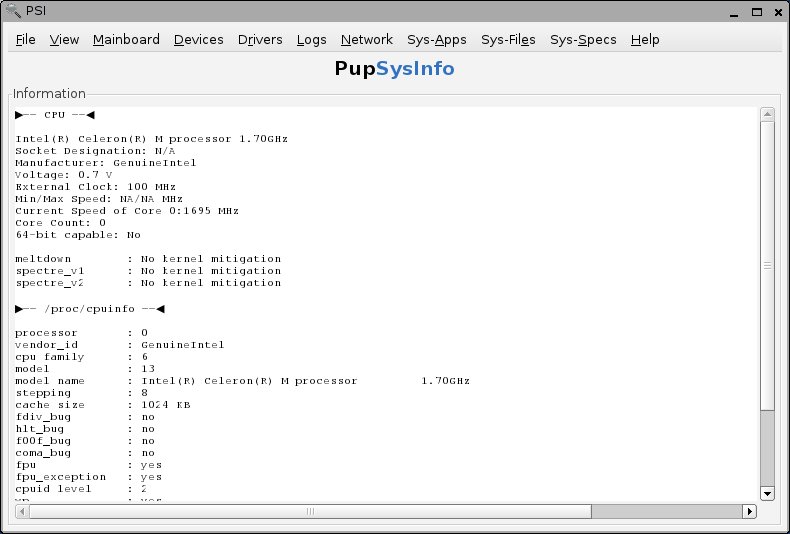This screenshot has width=790, height=534.
Task: Click the spectre_v1 mitigation line
Action: click(148, 272)
